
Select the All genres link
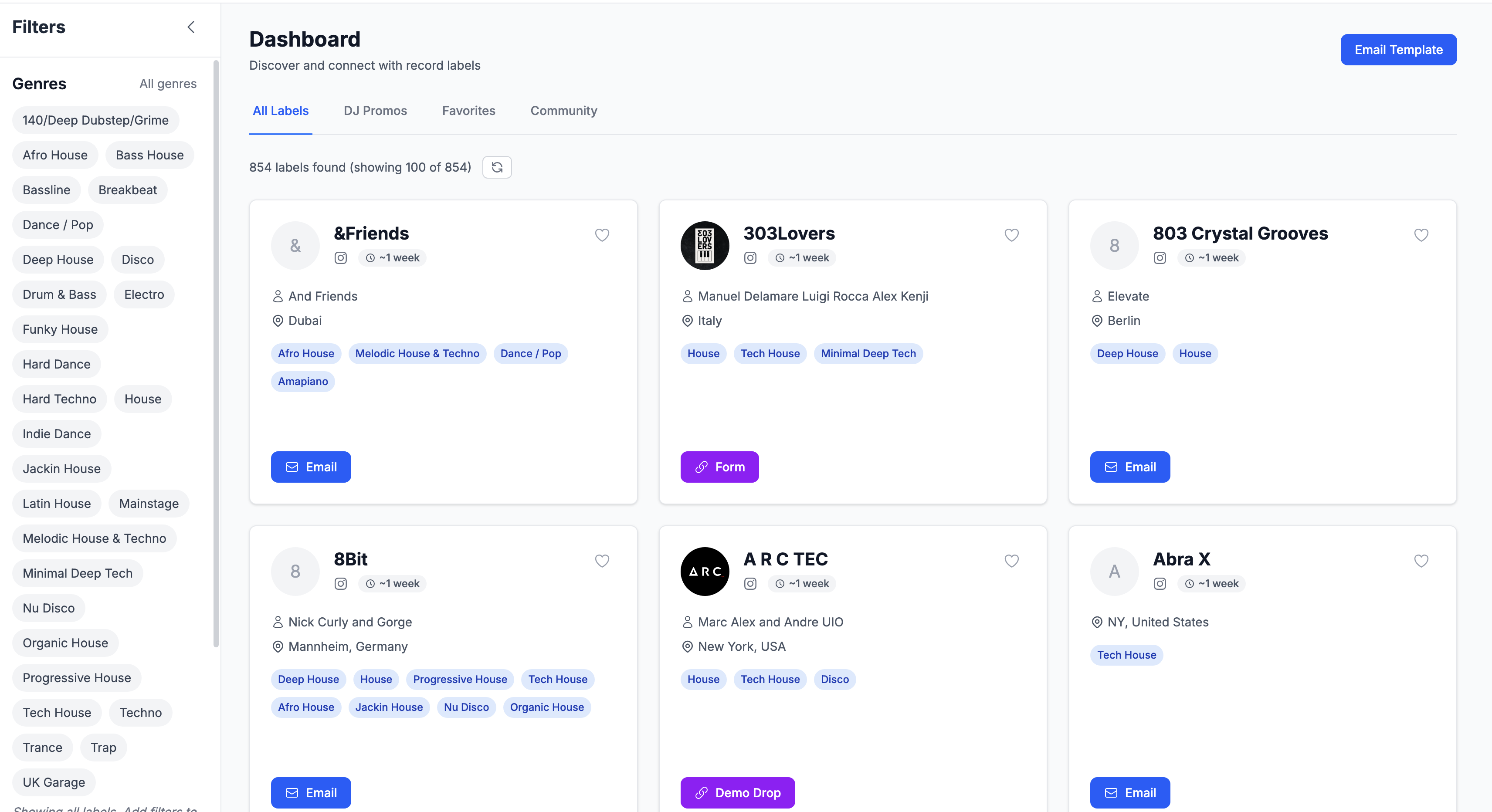(x=167, y=83)
